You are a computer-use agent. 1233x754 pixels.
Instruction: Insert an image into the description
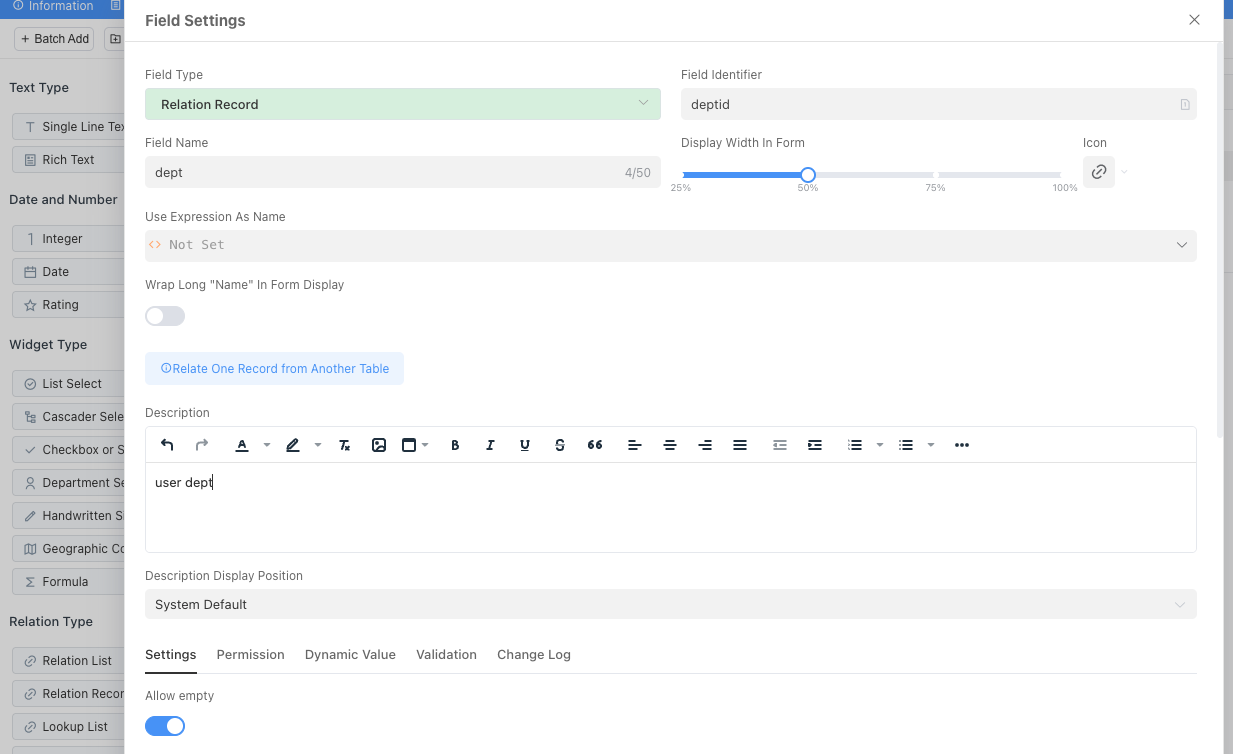coord(379,445)
